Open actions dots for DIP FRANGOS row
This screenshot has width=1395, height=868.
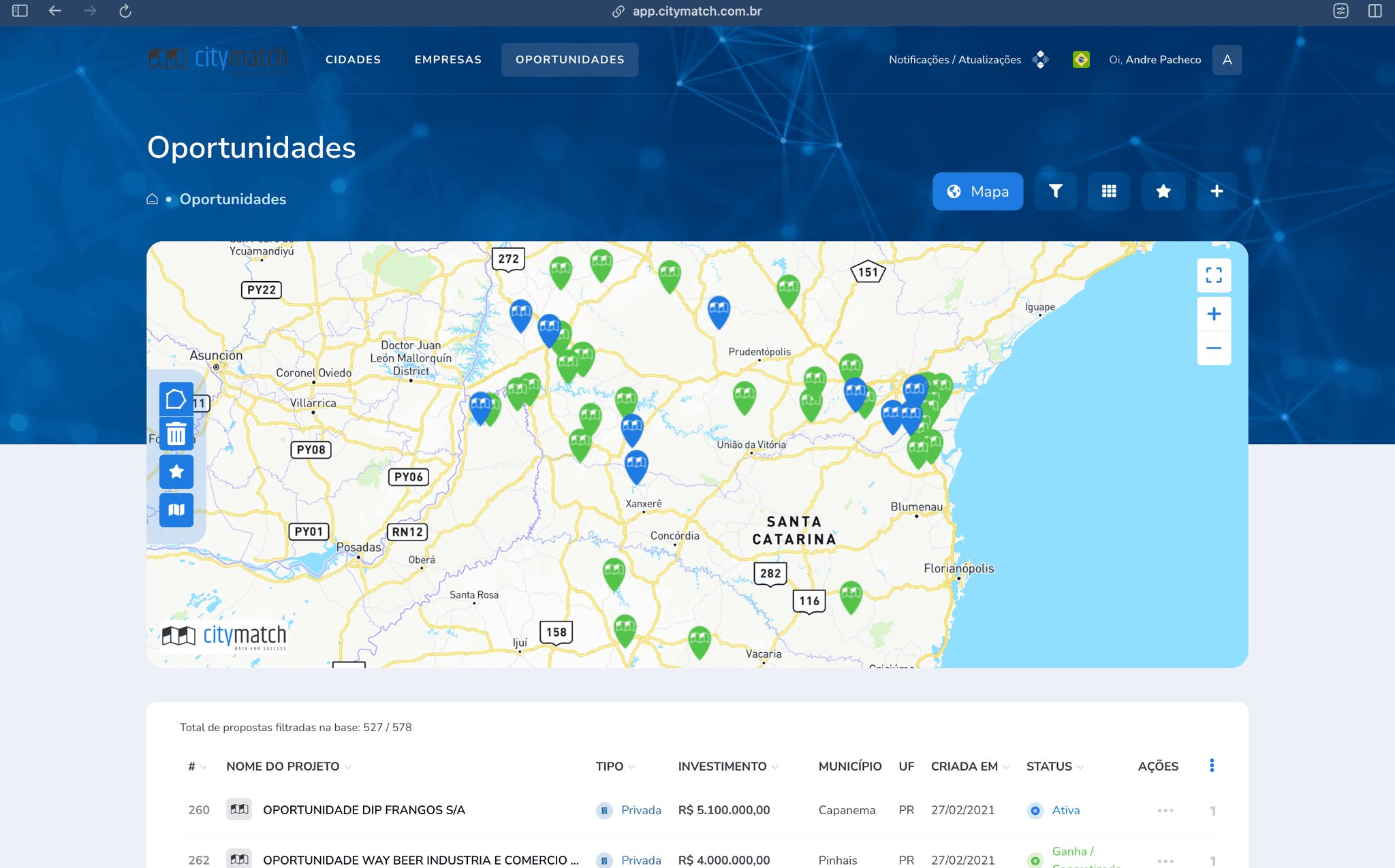(1165, 810)
